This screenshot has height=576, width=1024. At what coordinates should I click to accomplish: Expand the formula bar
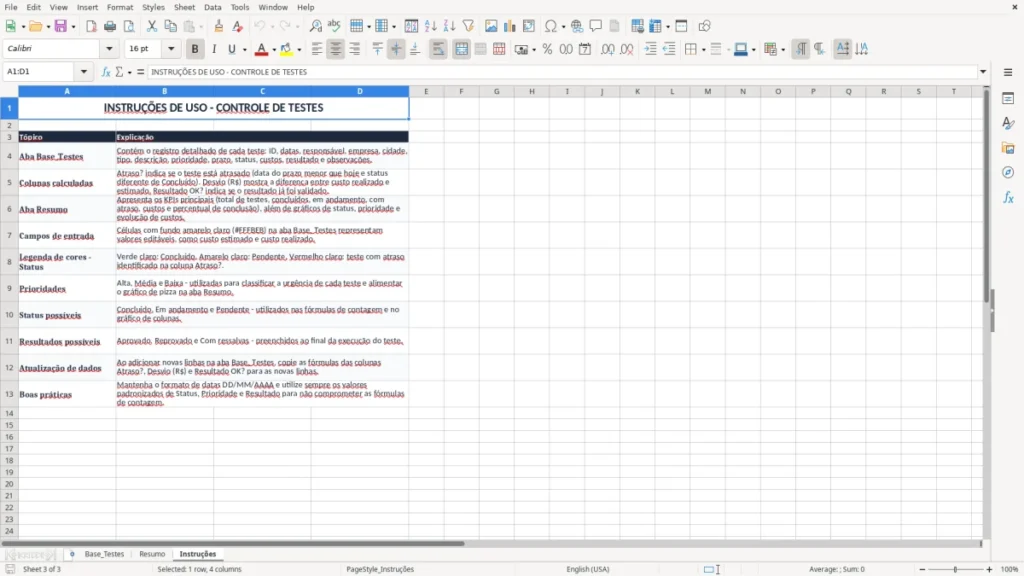[x=983, y=72]
